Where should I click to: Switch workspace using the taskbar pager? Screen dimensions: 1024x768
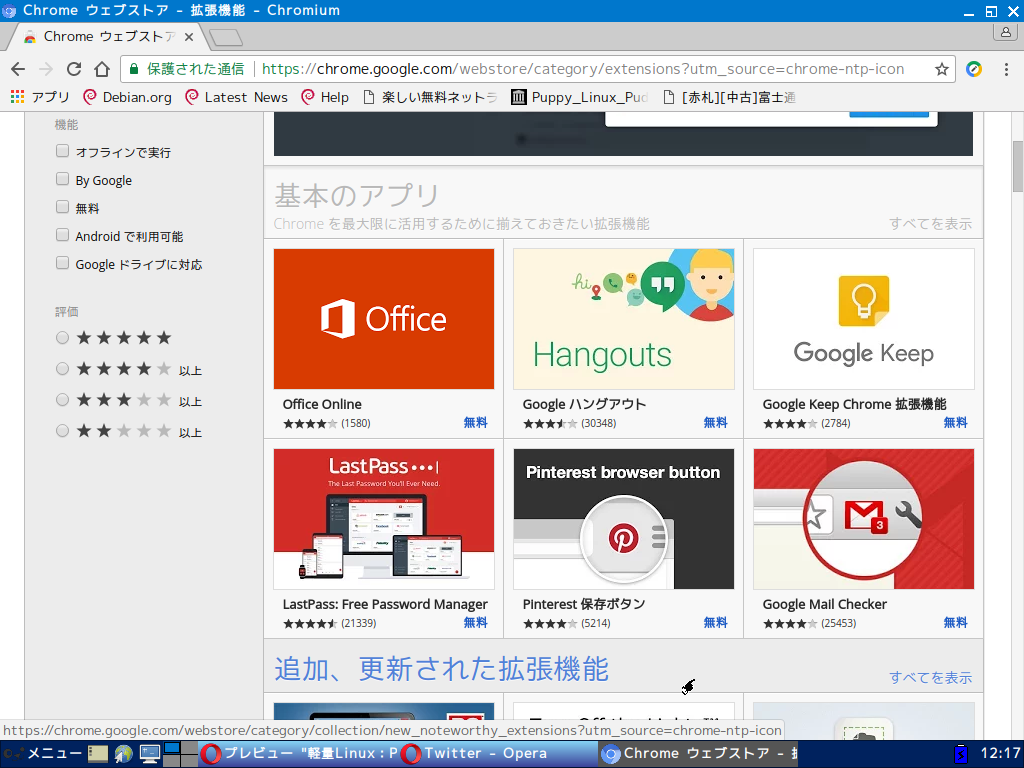pos(180,754)
